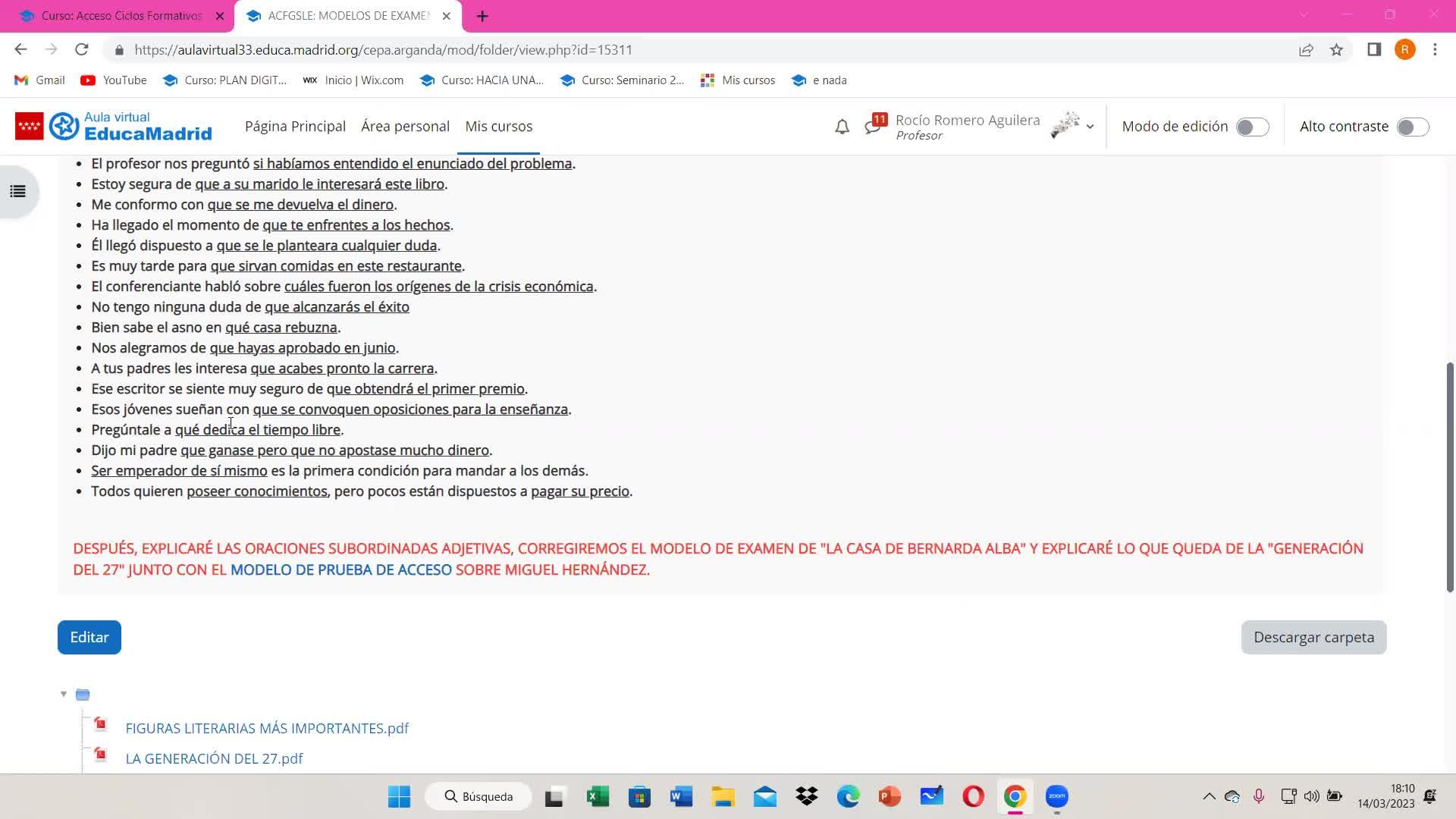This screenshot has width=1456, height=819.
Task: Open LA GENERACIÓN DEL 27.pdf link
Action: point(214,758)
